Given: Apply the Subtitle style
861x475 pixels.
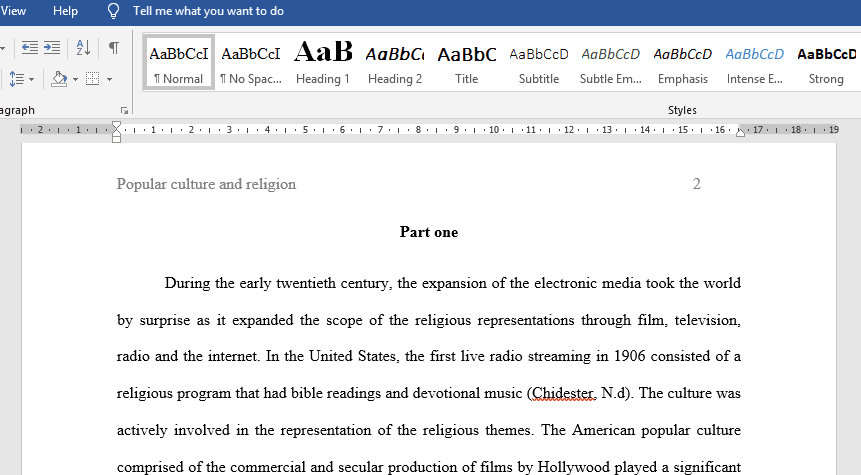Looking at the screenshot, I should (539, 63).
